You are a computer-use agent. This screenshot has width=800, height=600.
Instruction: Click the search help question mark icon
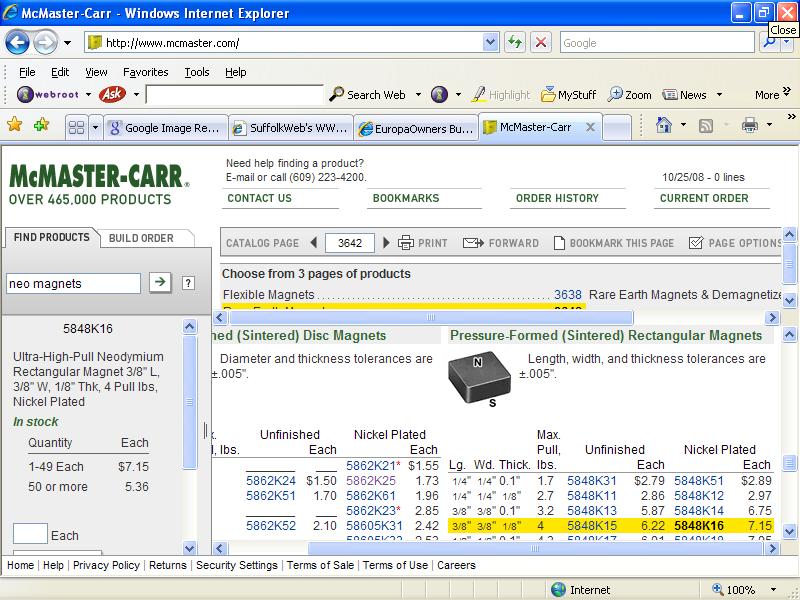187,283
